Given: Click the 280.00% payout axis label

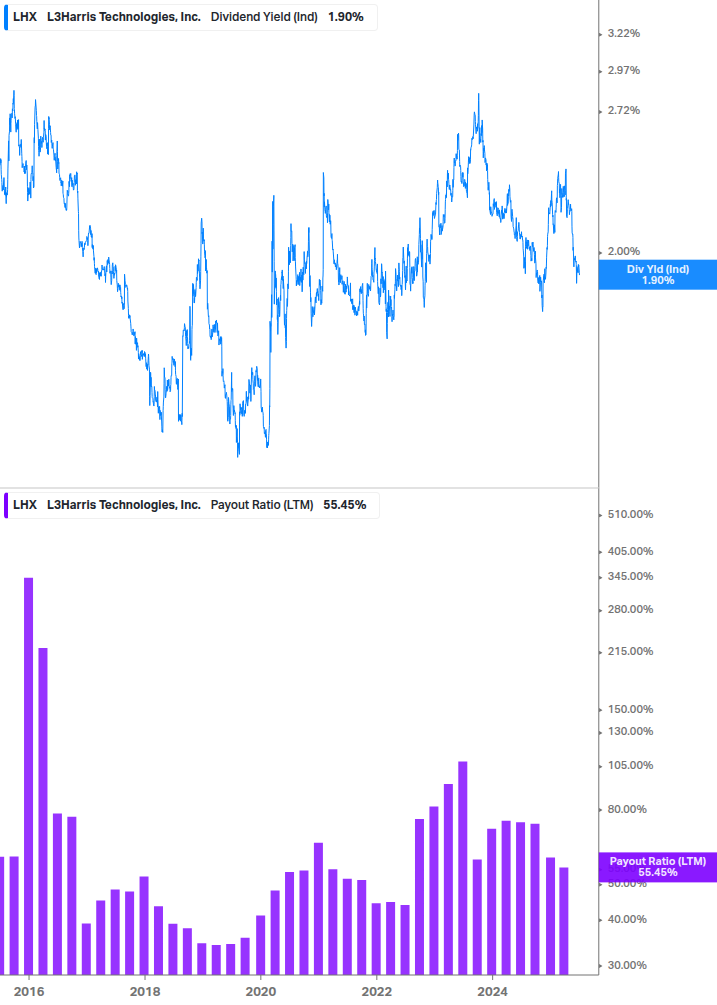Looking at the screenshot, I should (x=630, y=609).
